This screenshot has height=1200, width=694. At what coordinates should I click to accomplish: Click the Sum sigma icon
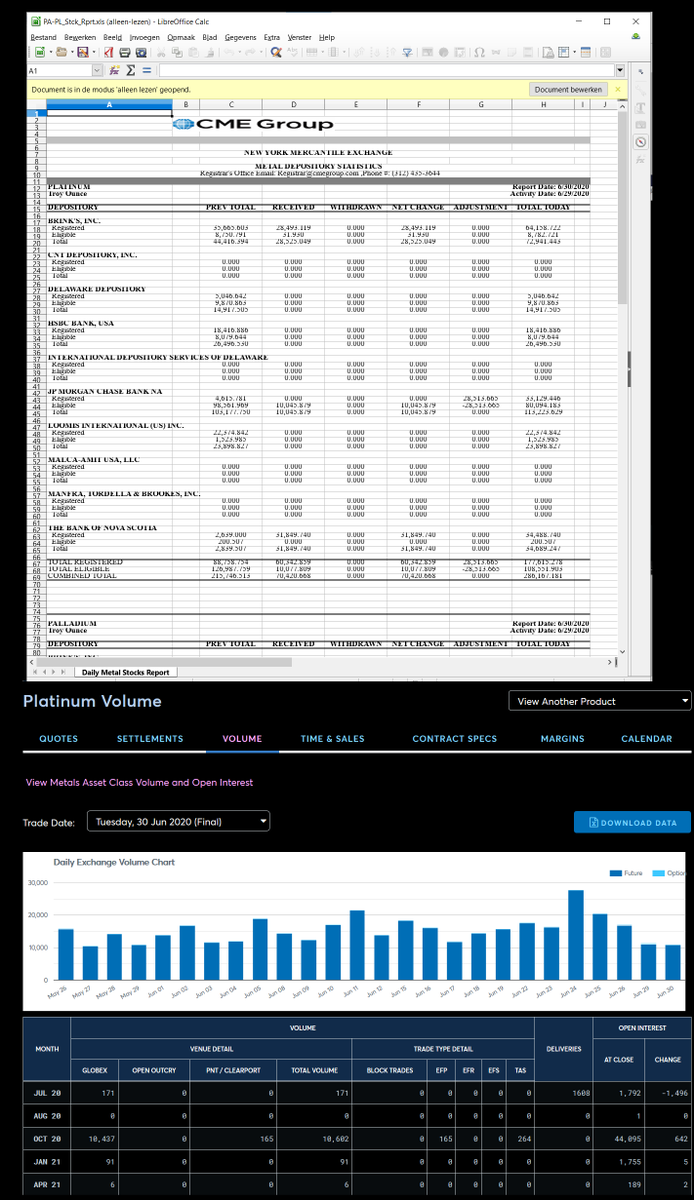pos(131,71)
